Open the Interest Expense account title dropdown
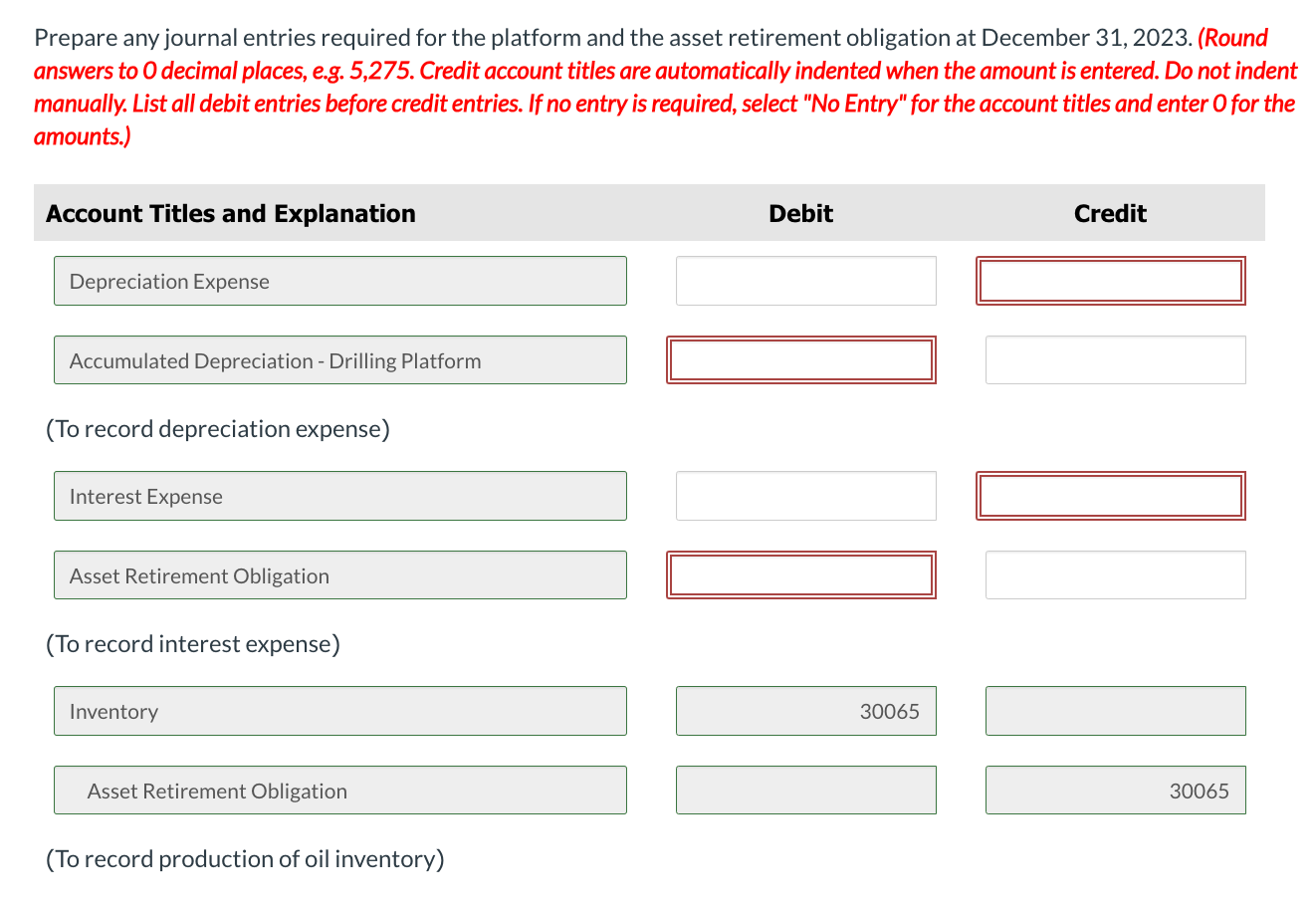Image resolution: width=1316 pixels, height=908 pixels. tap(339, 496)
